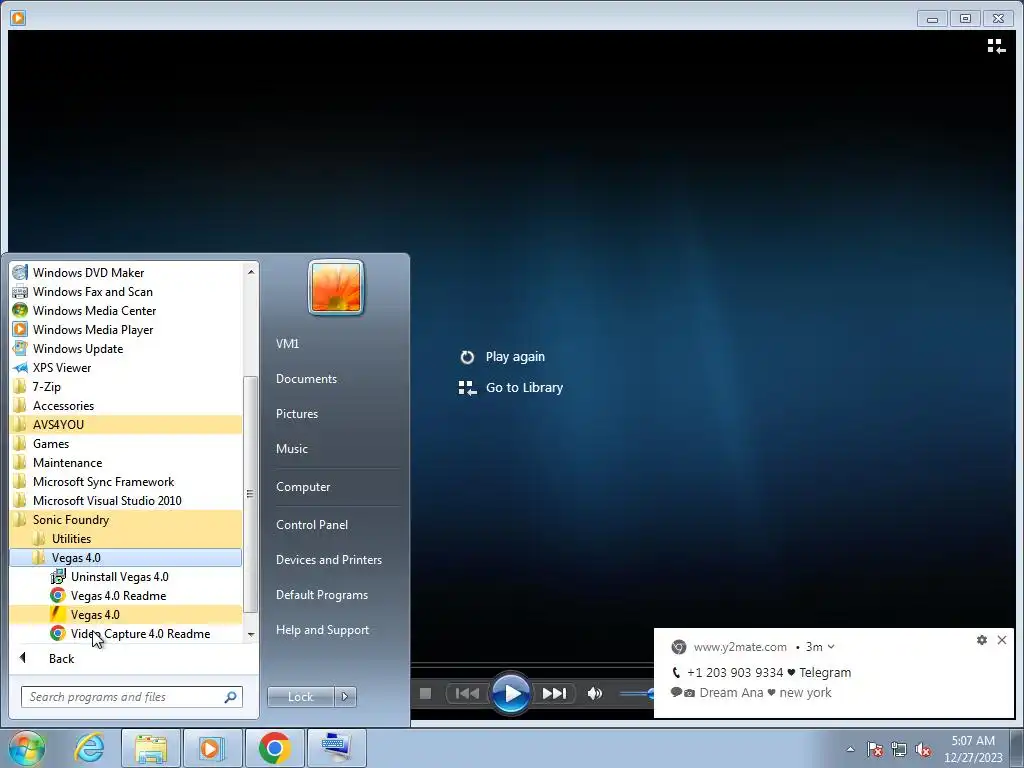Open Pictures from Start menu
This screenshot has height=768, width=1024.
(x=296, y=413)
